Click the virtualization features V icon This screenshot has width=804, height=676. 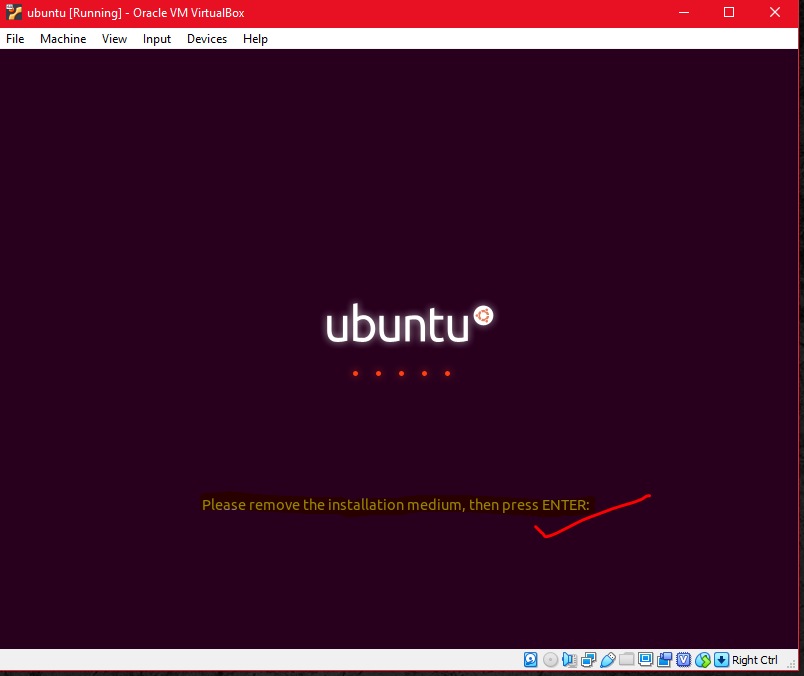coord(682,660)
